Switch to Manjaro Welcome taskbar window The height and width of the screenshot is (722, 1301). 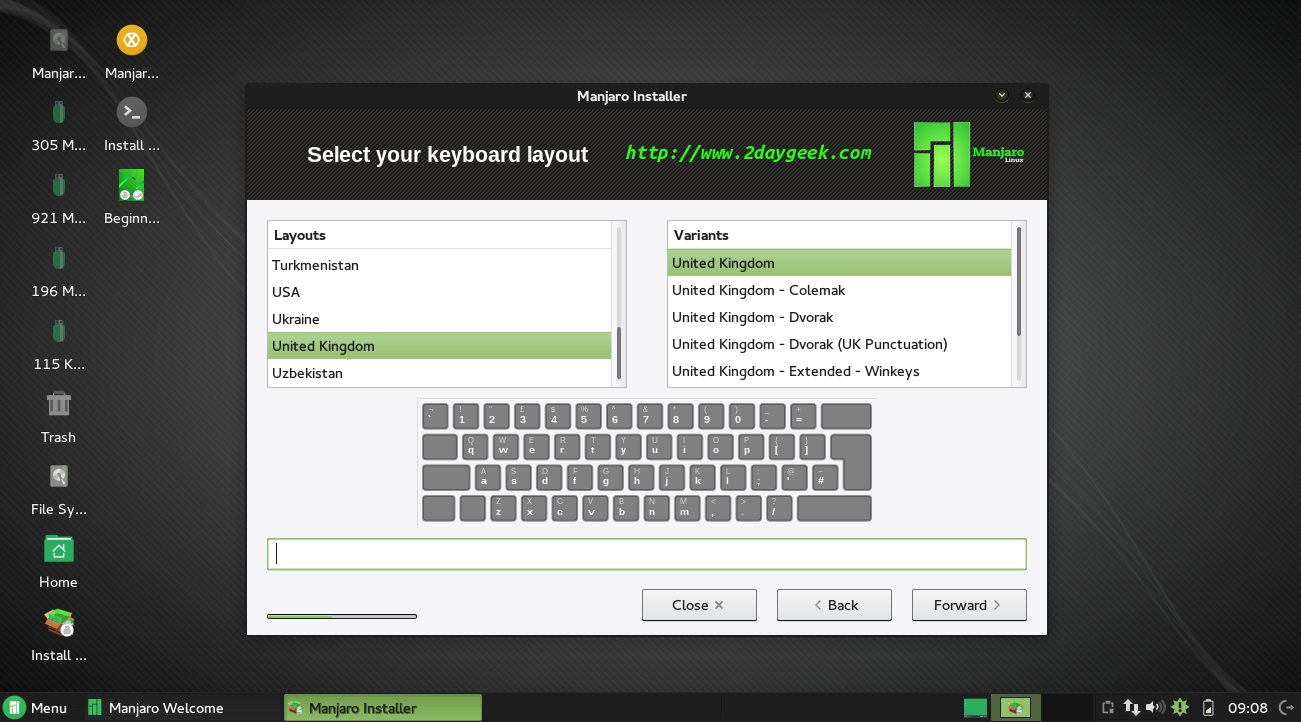155,708
